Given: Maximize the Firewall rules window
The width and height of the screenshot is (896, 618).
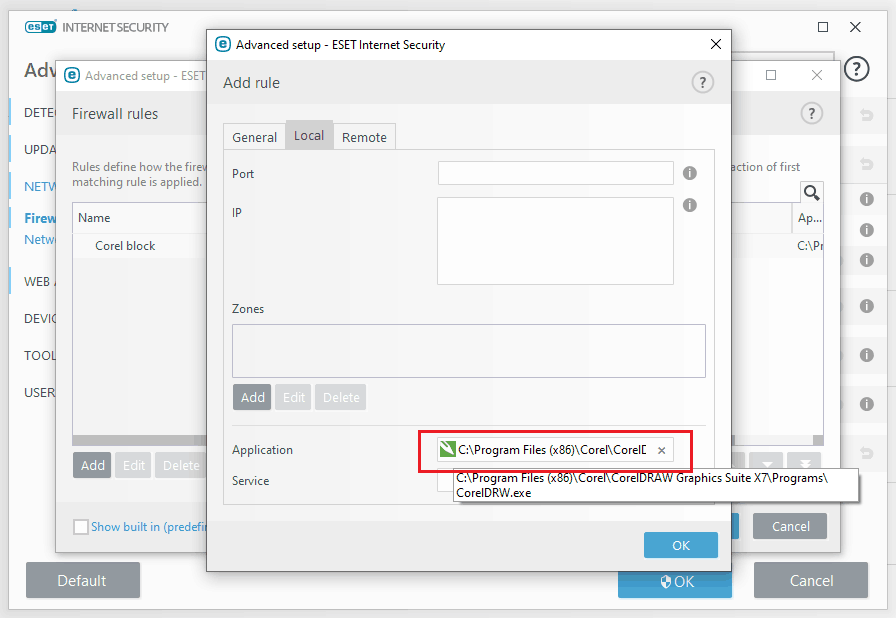Looking at the screenshot, I should pos(771,75).
